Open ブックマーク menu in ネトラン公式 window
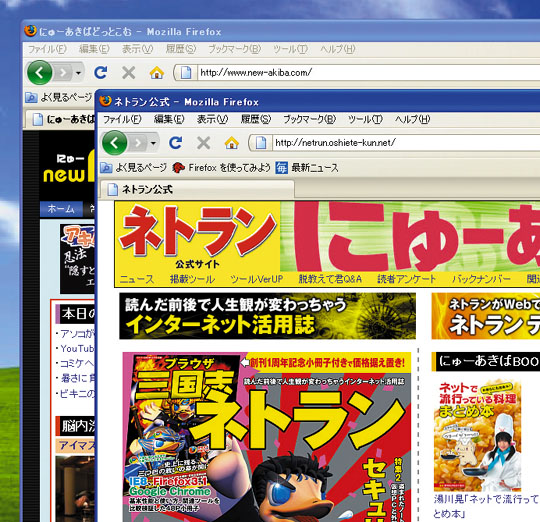This screenshot has height=522, width=540. click(x=309, y=119)
